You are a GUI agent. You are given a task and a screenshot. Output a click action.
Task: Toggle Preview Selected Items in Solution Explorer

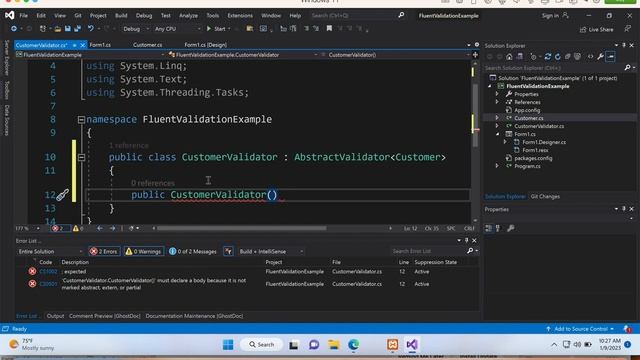610,57
